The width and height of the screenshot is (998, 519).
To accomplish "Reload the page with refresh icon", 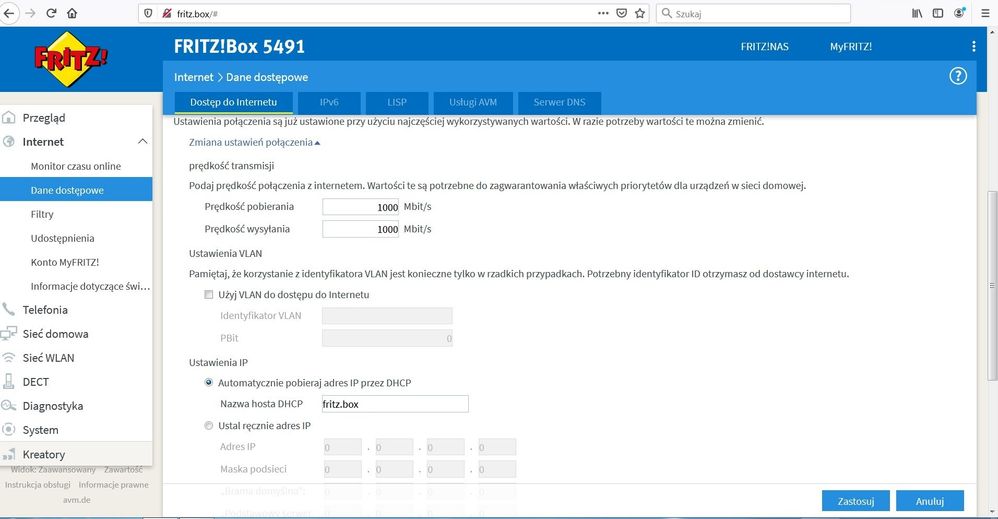I will click(51, 14).
